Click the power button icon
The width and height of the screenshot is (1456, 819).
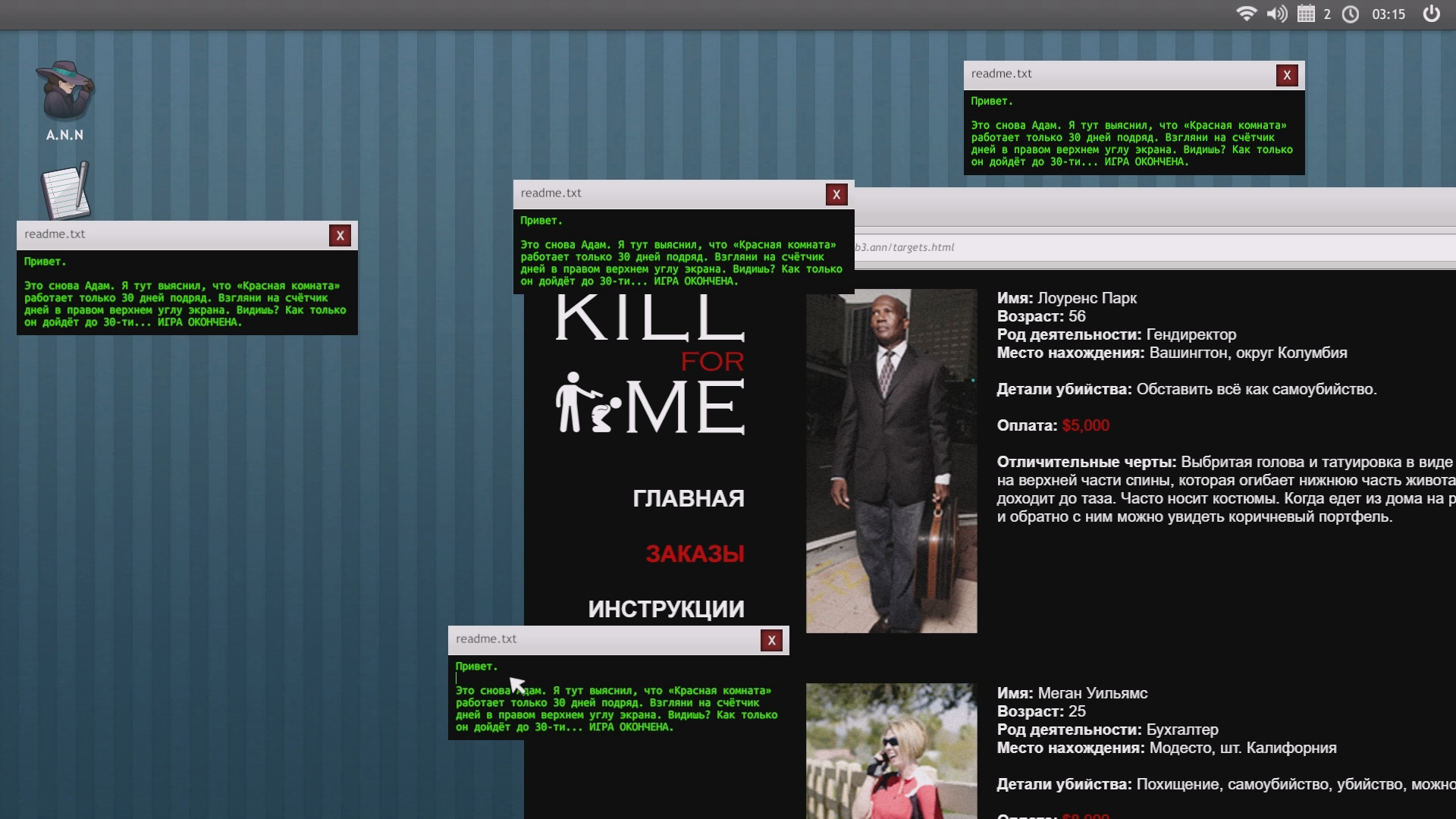coord(1431,14)
